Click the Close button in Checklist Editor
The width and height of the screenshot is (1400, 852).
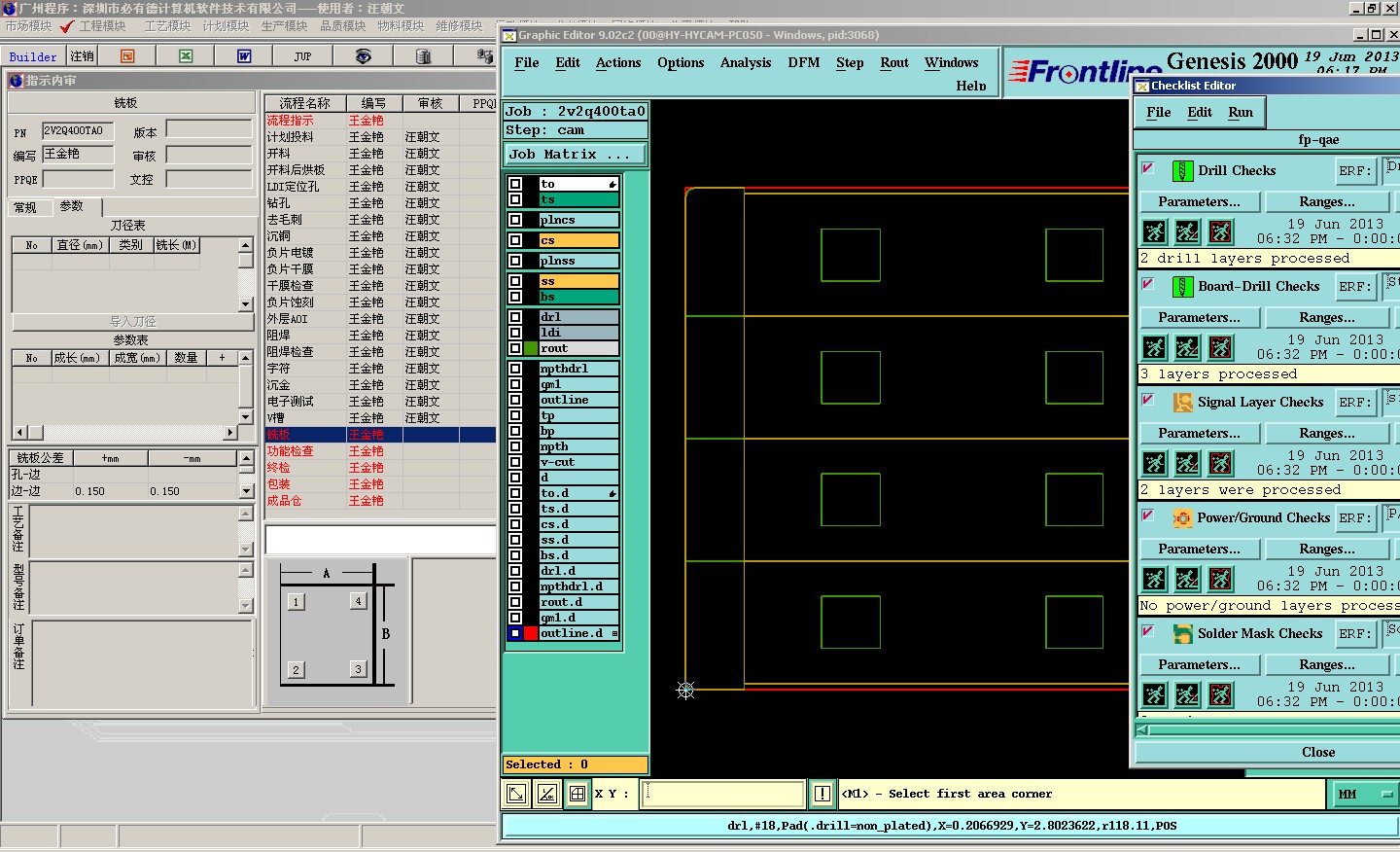[1317, 753]
